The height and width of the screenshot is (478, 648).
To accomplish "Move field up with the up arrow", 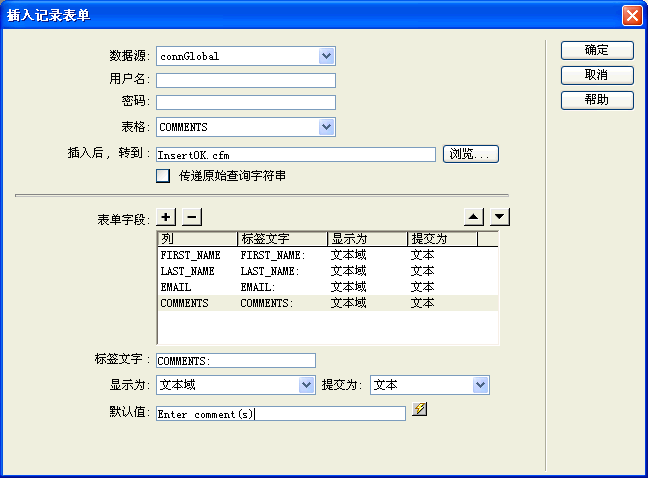I will tap(476, 217).
